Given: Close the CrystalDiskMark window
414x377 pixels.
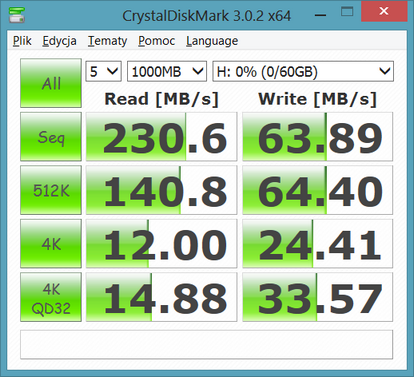Looking at the screenshot, I should (x=384, y=11).
